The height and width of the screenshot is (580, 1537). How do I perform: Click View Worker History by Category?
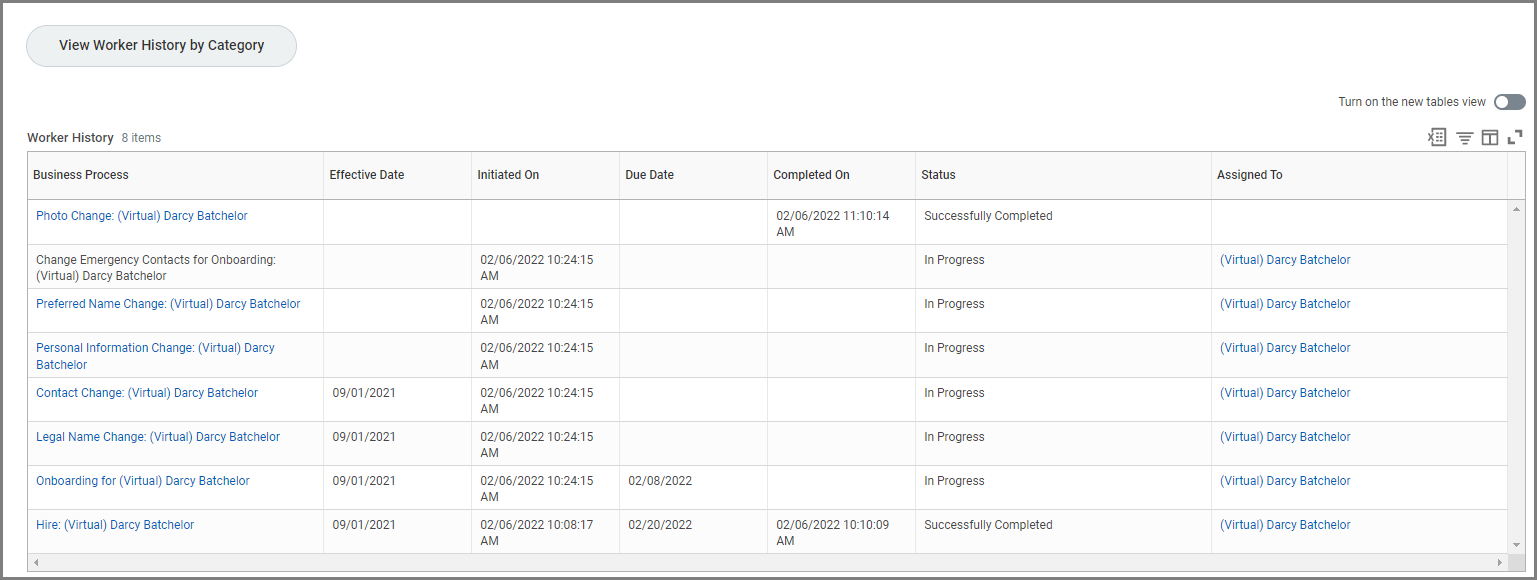click(161, 46)
